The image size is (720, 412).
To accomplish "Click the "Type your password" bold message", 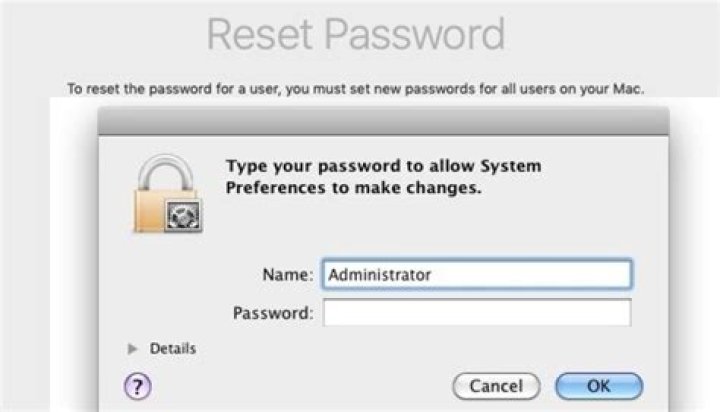I will pyautogui.click(x=384, y=166).
